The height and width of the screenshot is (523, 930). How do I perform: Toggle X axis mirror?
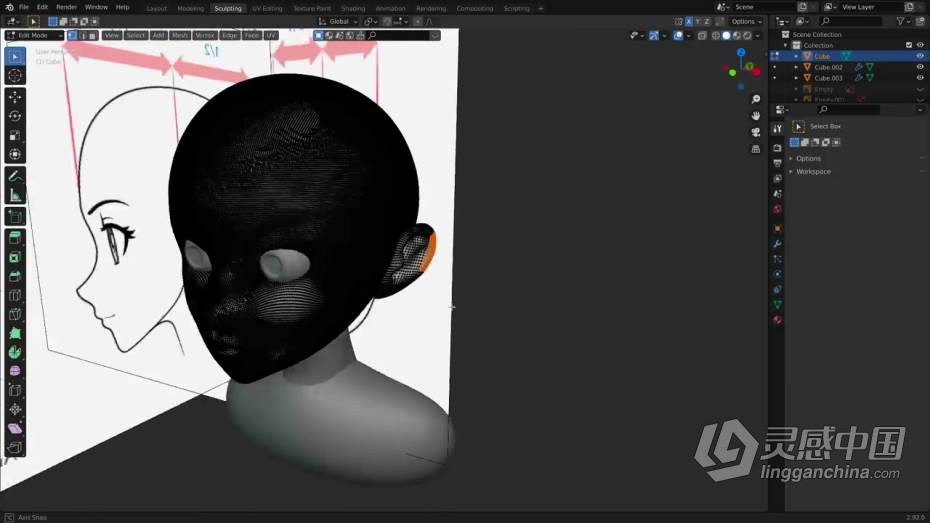689,21
